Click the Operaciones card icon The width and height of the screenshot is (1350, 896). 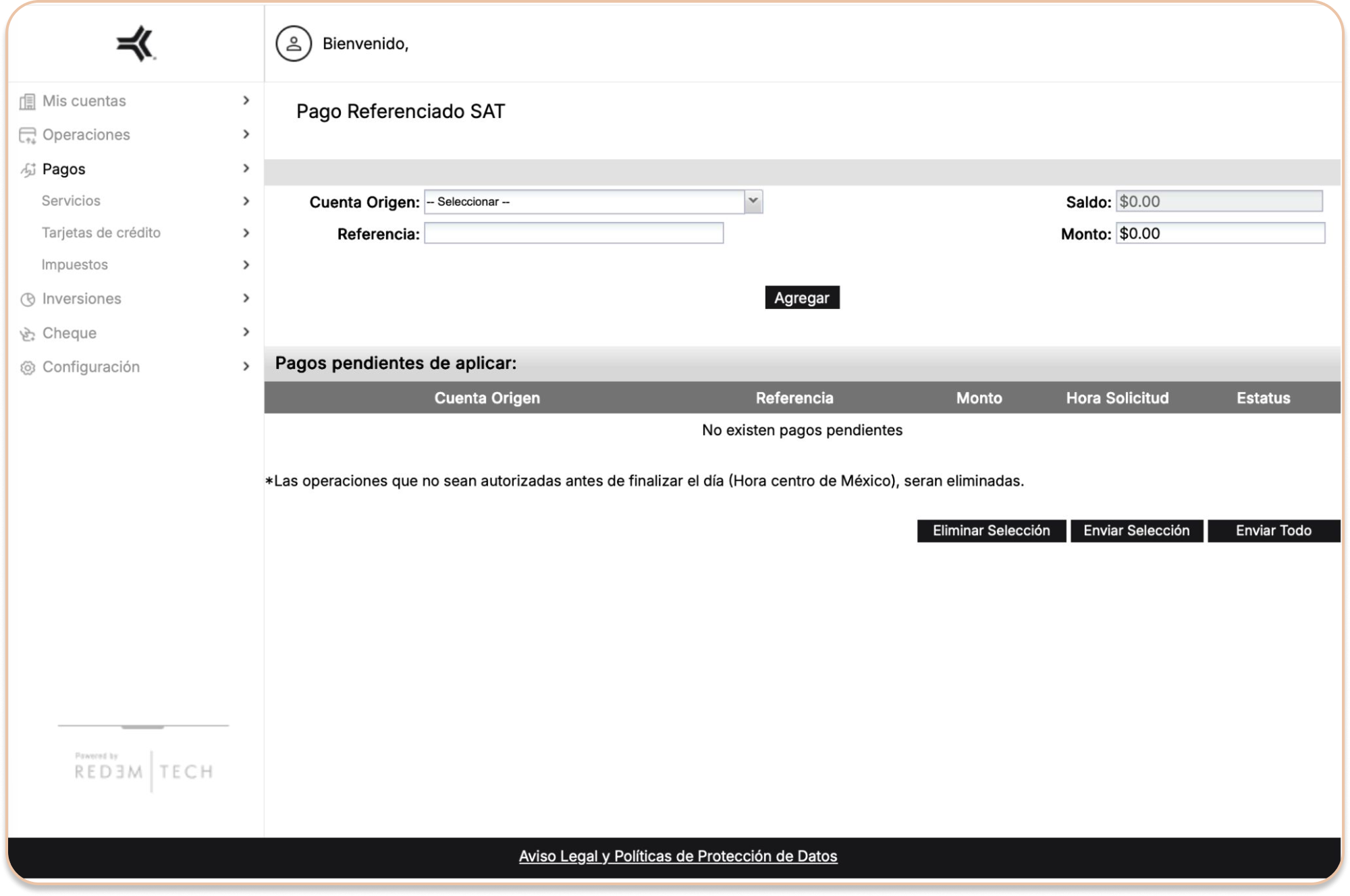pos(27,136)
